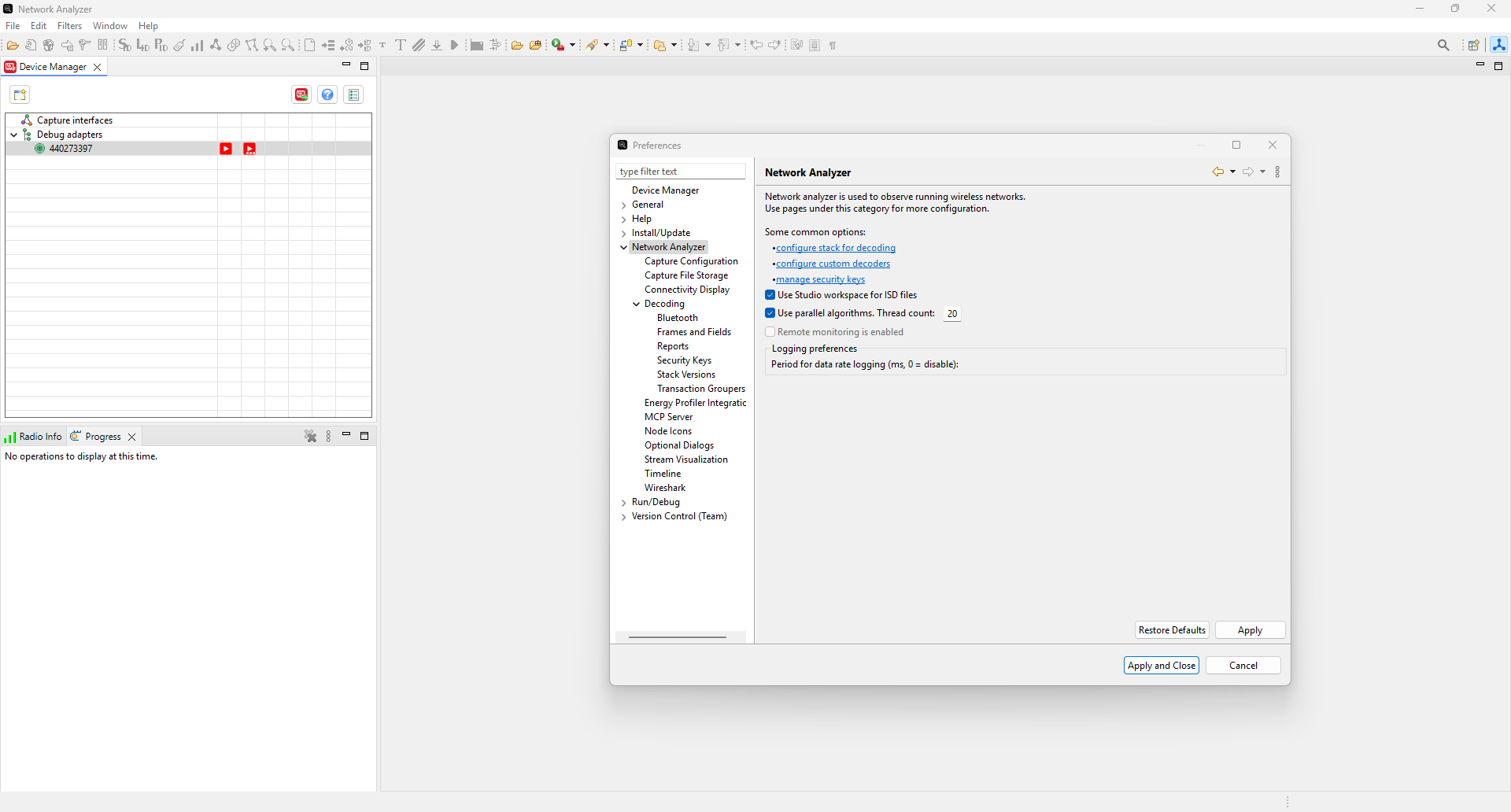1511x812 pixels.
Task: Select Security Keys preferences page
Action: pyautogui.click(x=684, y=360)
